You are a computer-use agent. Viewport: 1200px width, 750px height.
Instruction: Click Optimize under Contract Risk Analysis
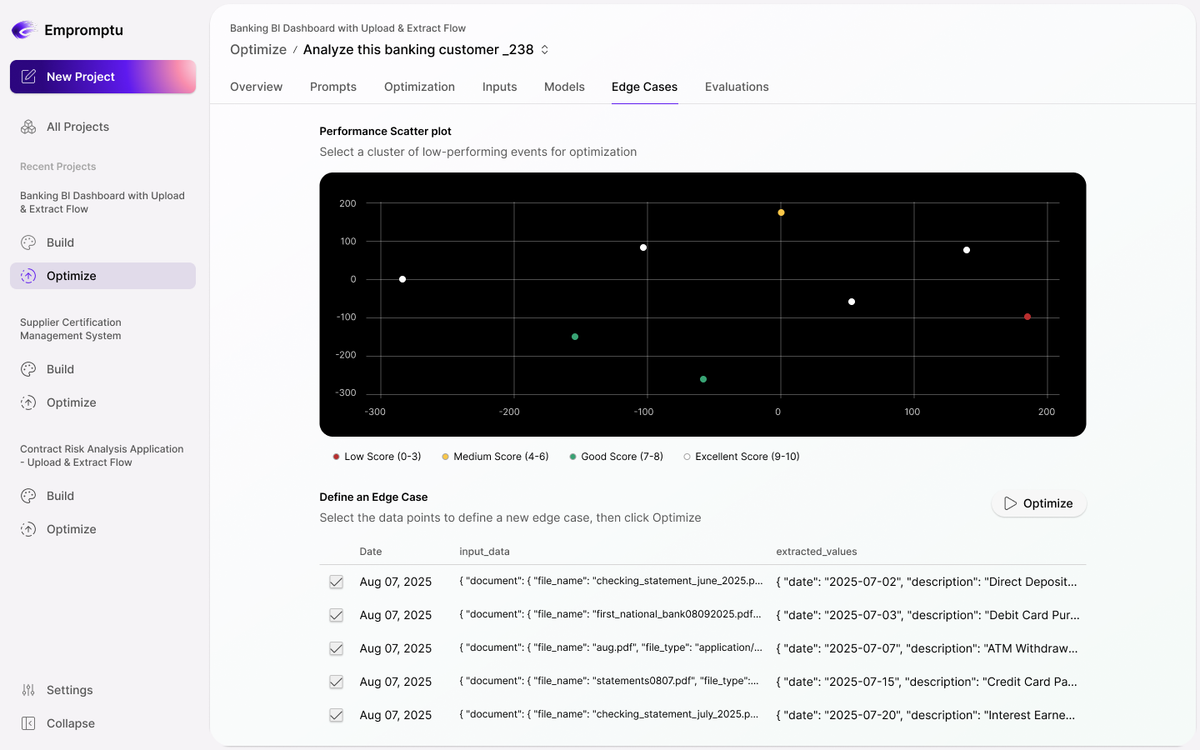click(x=71, y=529)
